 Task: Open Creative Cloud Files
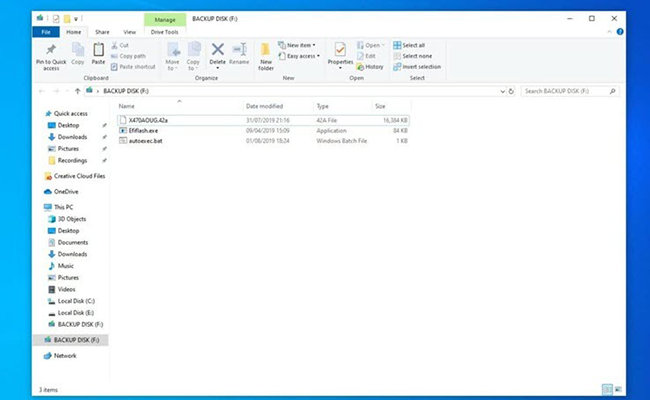pyautogui.click(x=75, y=176)
